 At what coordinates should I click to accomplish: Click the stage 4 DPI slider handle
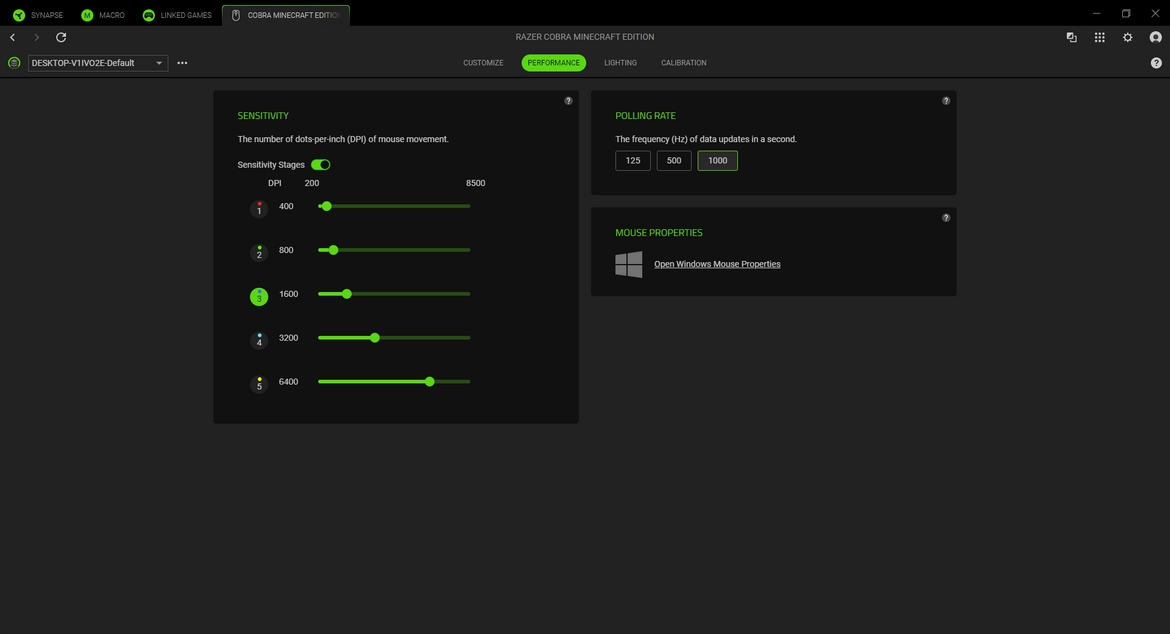(x=375, y=338)
